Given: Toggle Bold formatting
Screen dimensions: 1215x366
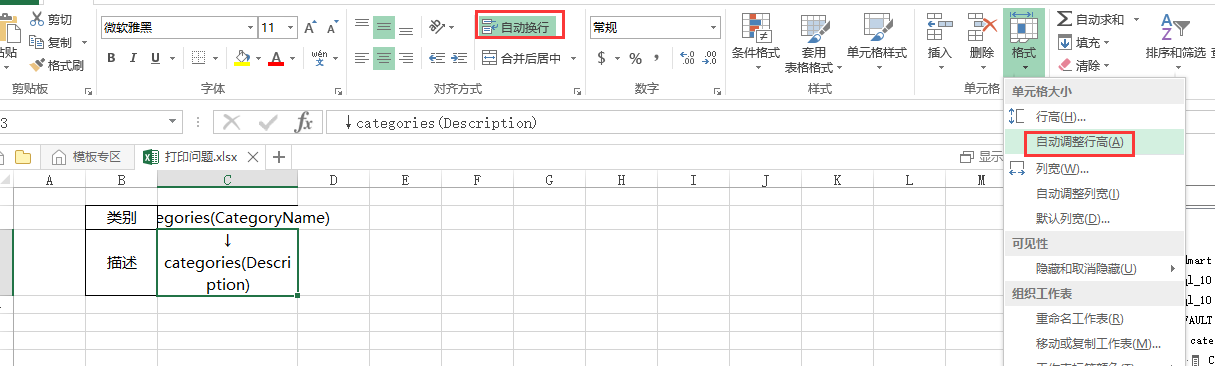Looking at the screenshot, I should [111, 58].
